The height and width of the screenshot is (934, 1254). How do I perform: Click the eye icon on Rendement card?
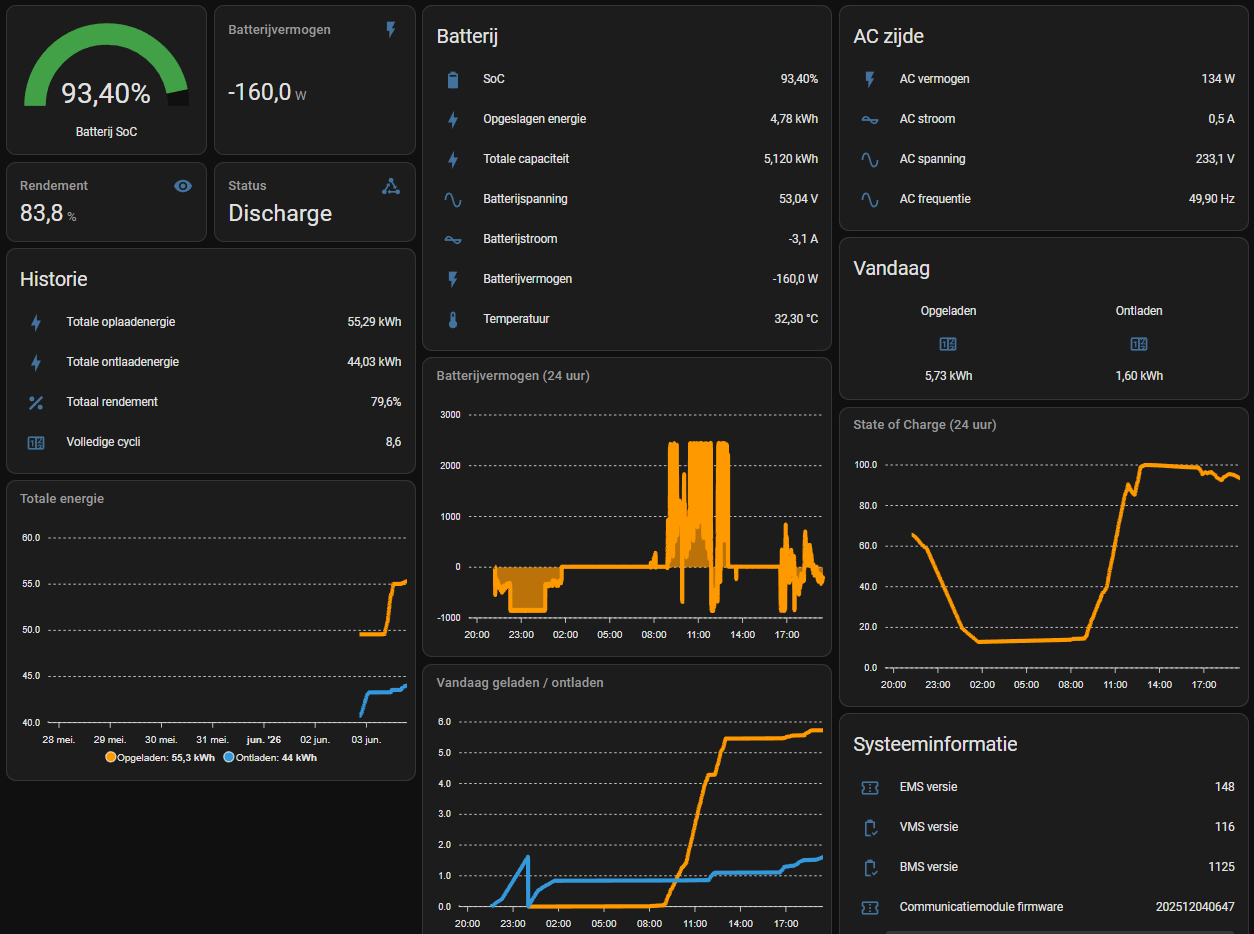[183, 186]
